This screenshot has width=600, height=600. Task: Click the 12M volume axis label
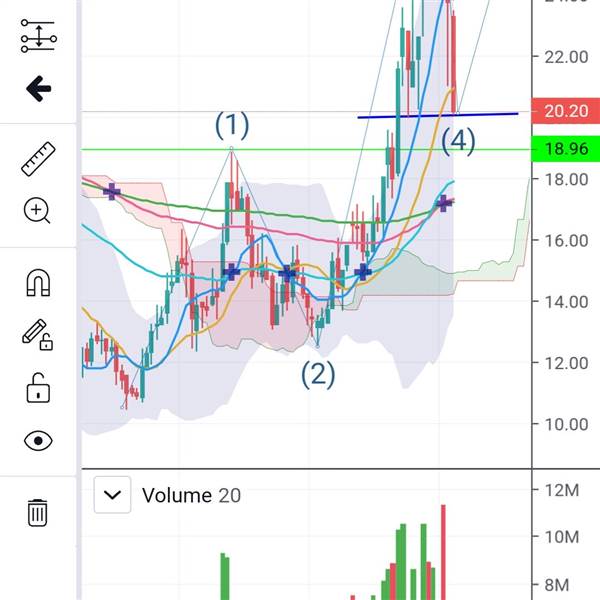click(562, 491)
